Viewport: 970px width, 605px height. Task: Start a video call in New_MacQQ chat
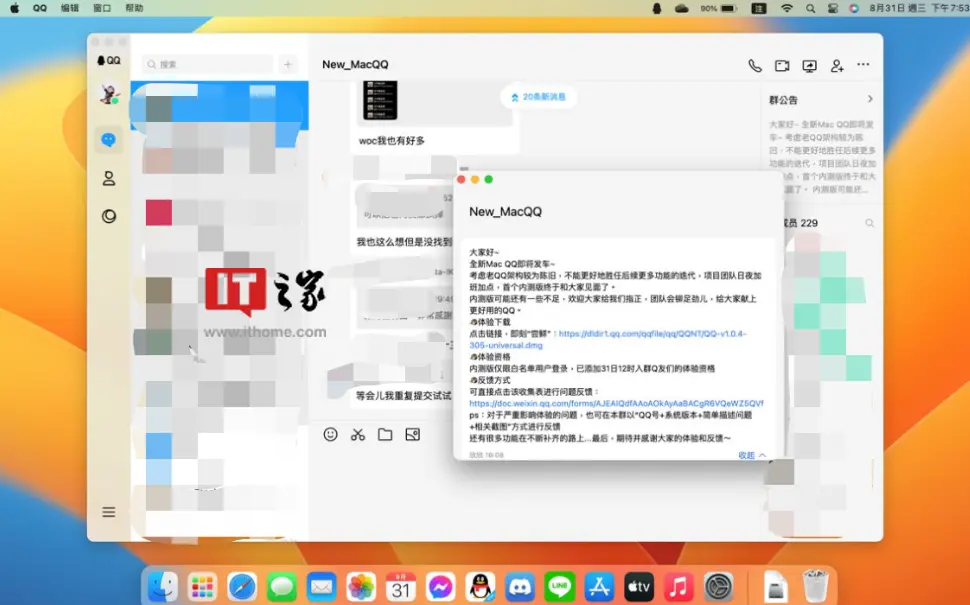pyautogui.click(x=781, y=64)
